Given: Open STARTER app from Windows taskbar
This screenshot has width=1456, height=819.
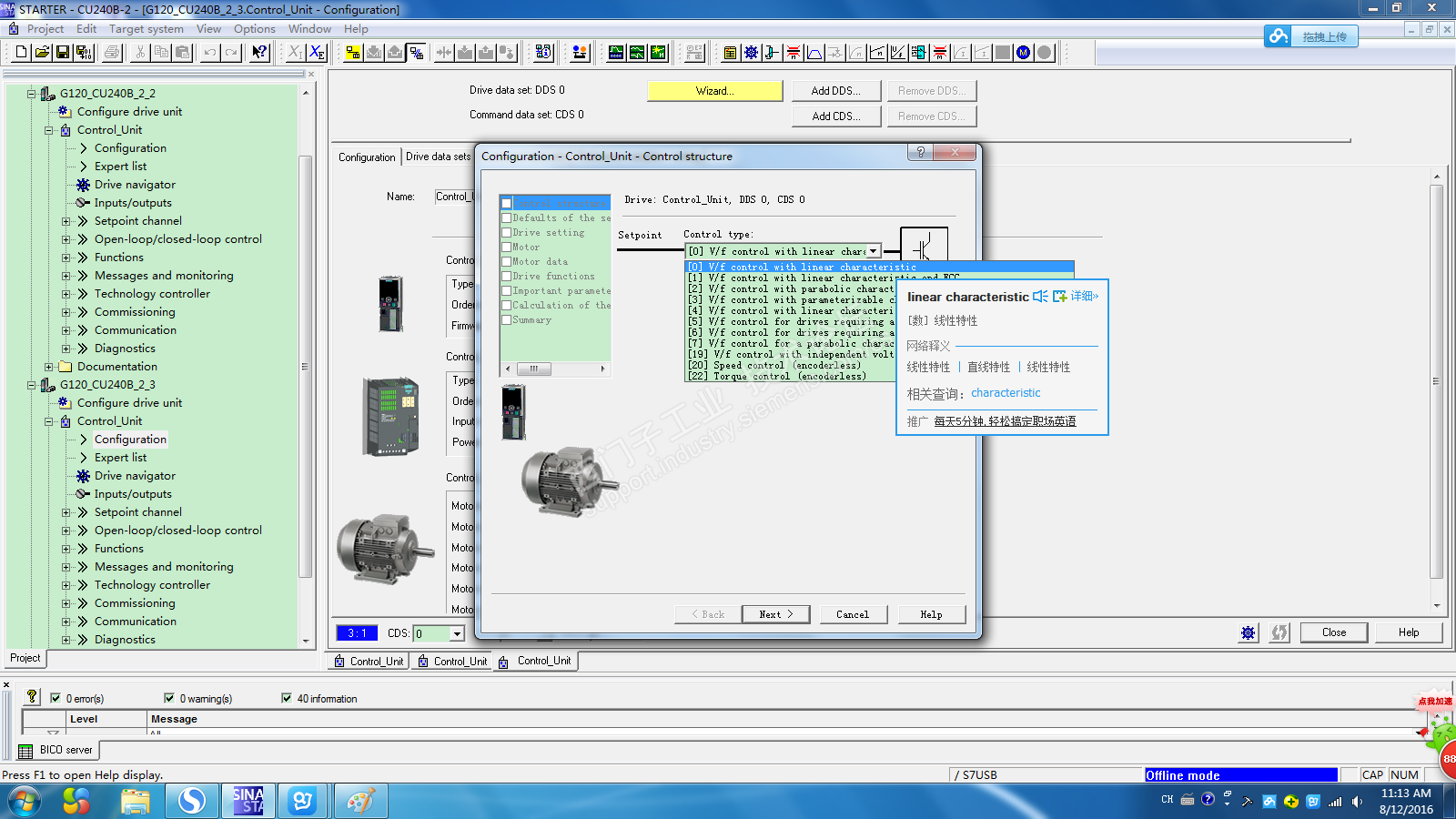Looking at the screenshot, I should pyautogui.click(x=248, y=801).
